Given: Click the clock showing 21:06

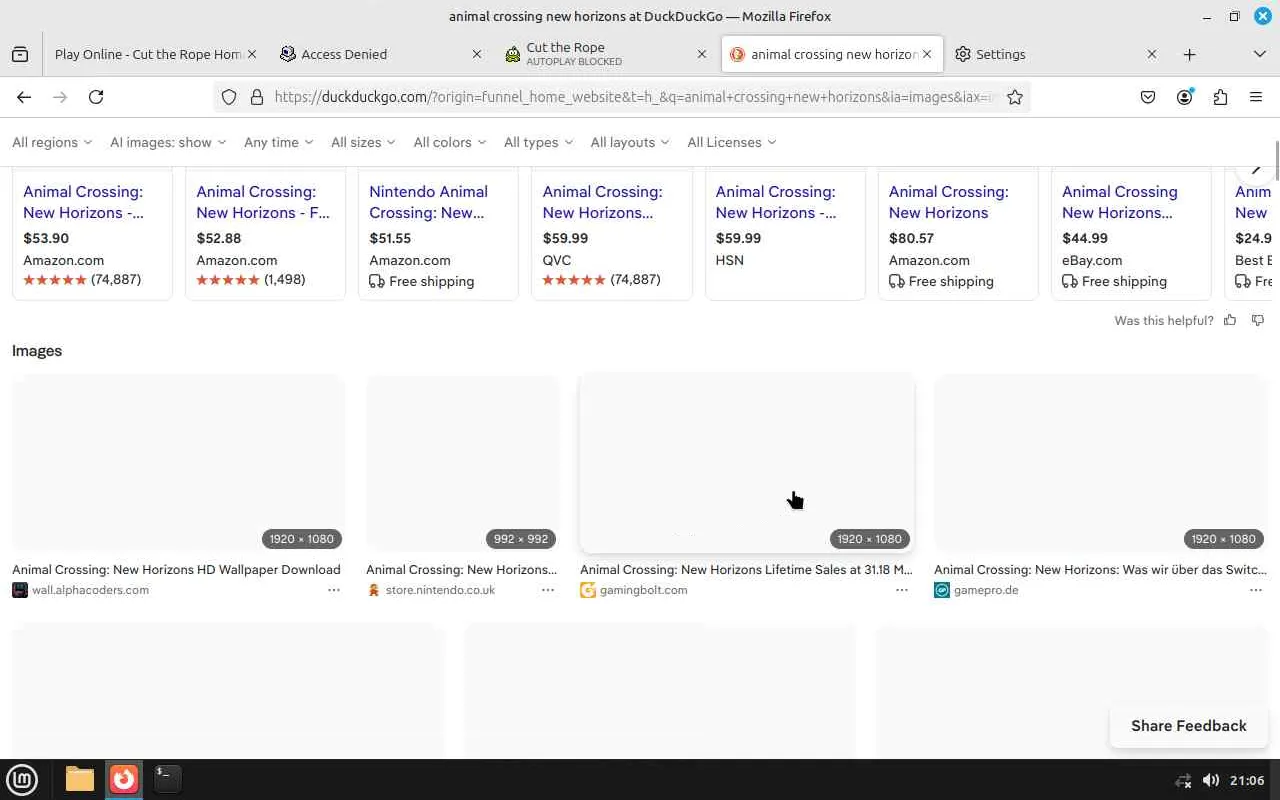Looking at the screenshot, I should (1247, 780).
